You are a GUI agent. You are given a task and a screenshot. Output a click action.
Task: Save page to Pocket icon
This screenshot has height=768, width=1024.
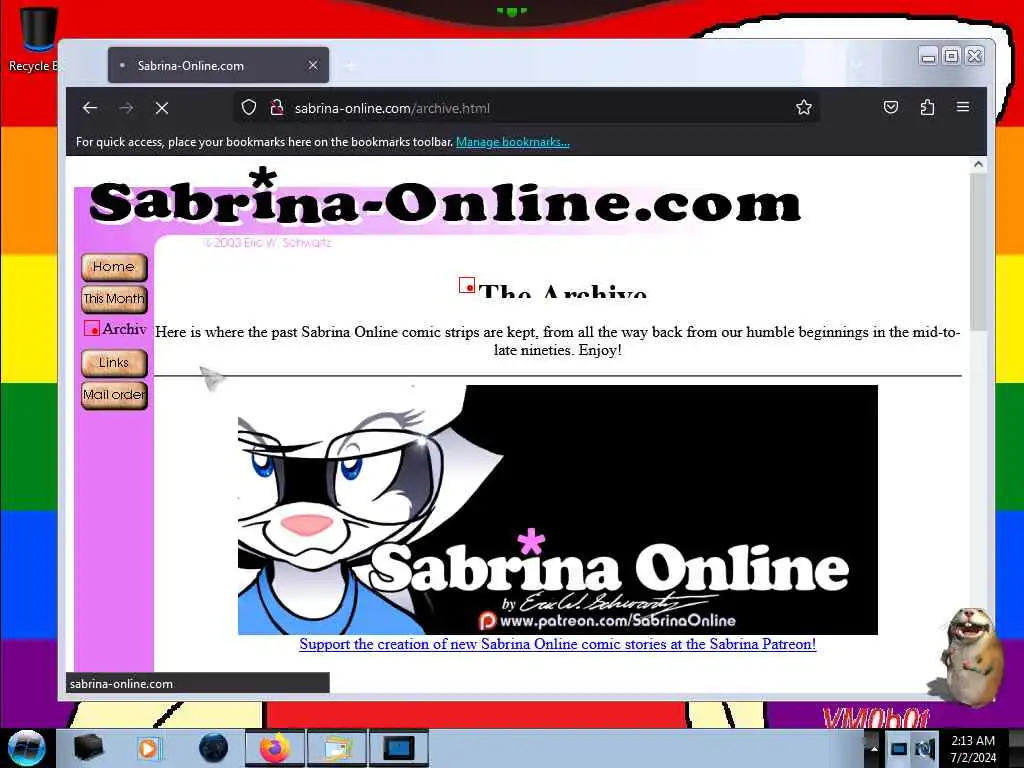tap(891, 107)
